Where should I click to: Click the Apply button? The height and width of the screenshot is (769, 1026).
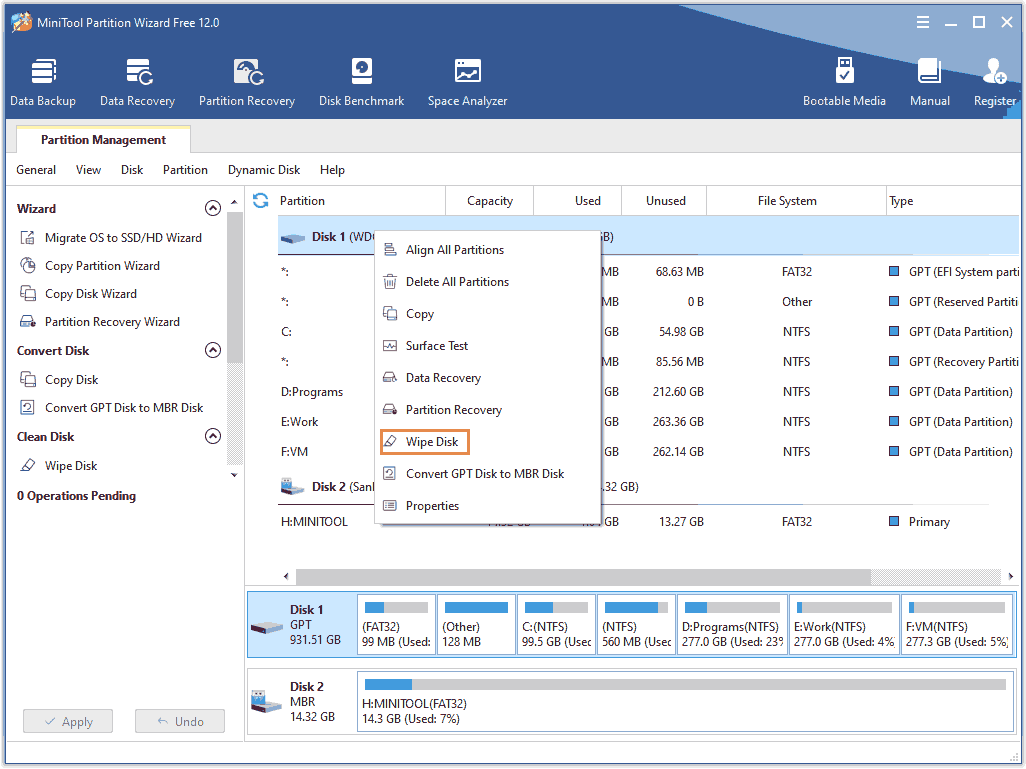point(68,721)
